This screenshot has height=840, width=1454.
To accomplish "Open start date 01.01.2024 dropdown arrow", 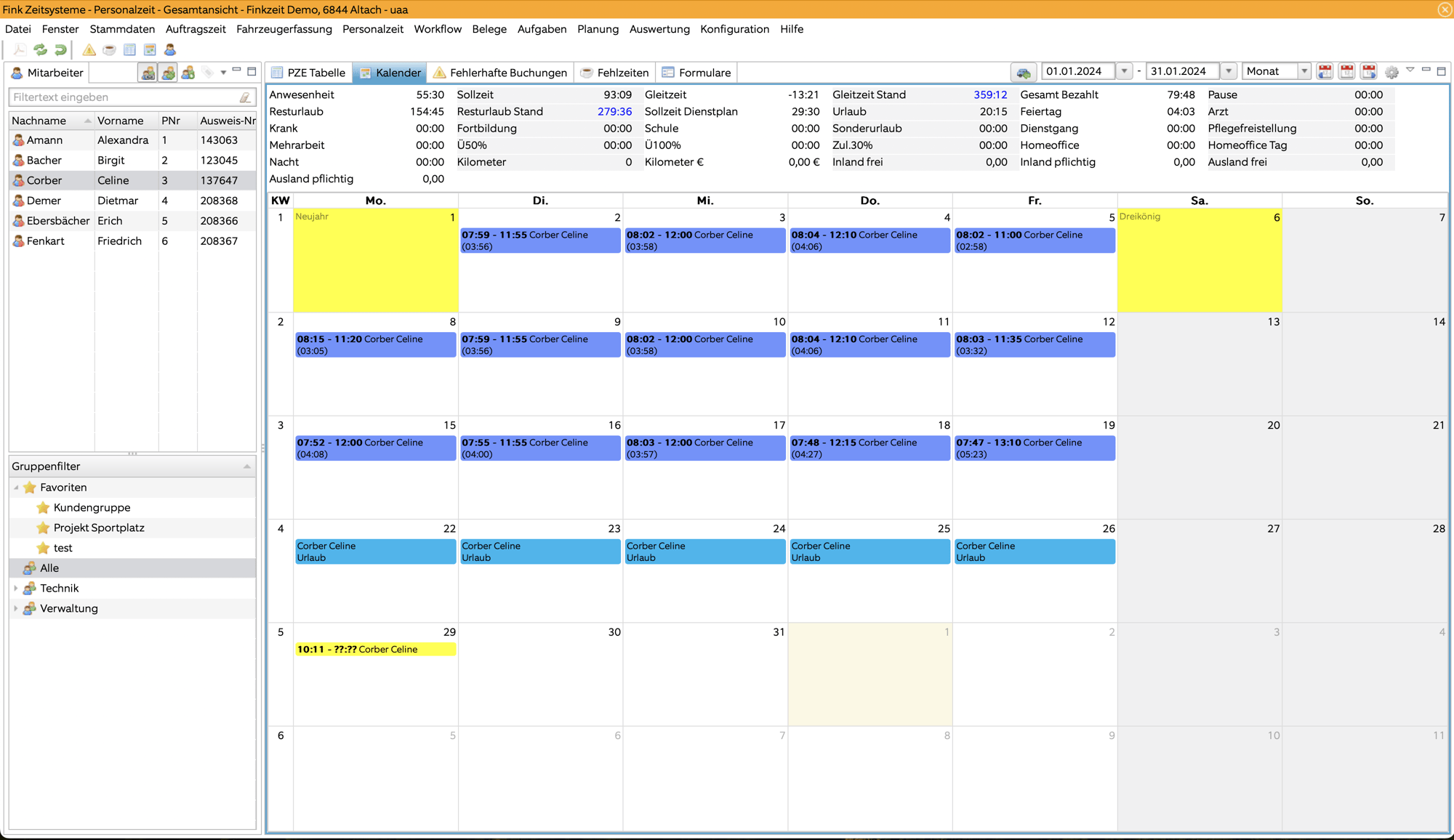I will pyautogui.click(x=1124, y=71).
